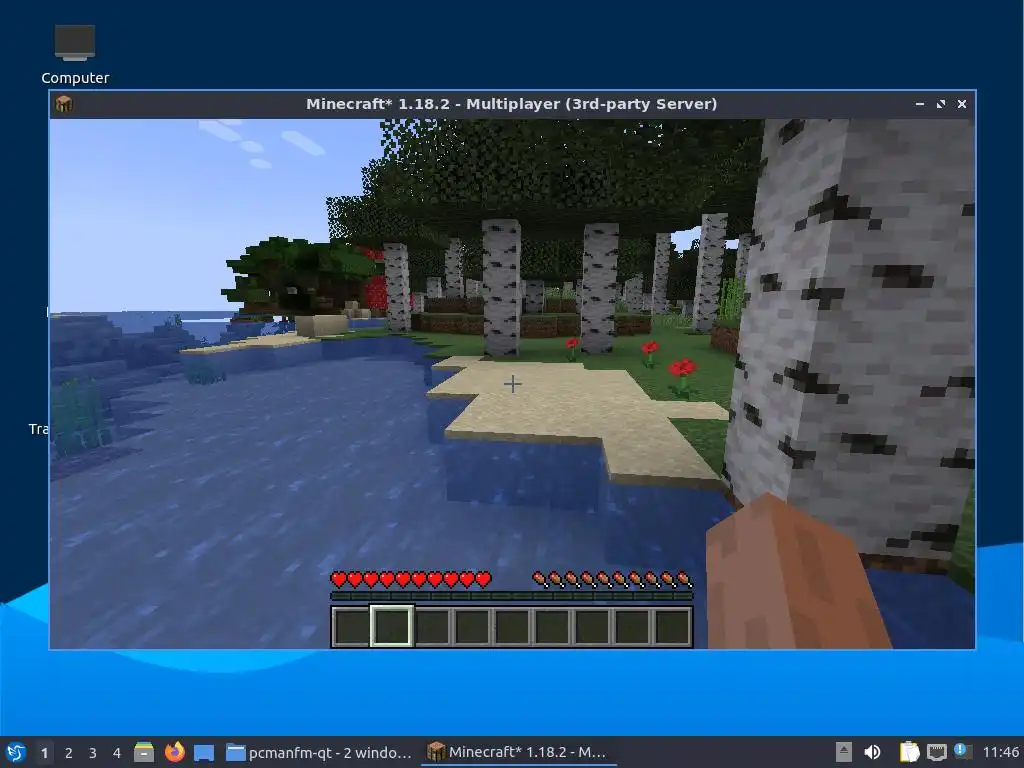Select the third hotbar slot

pyautogui.click(x=432, y=626)
